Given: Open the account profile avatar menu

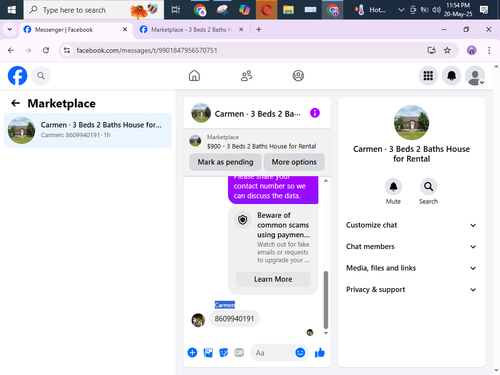Looking at the screenshot, I should coord(475,76).
